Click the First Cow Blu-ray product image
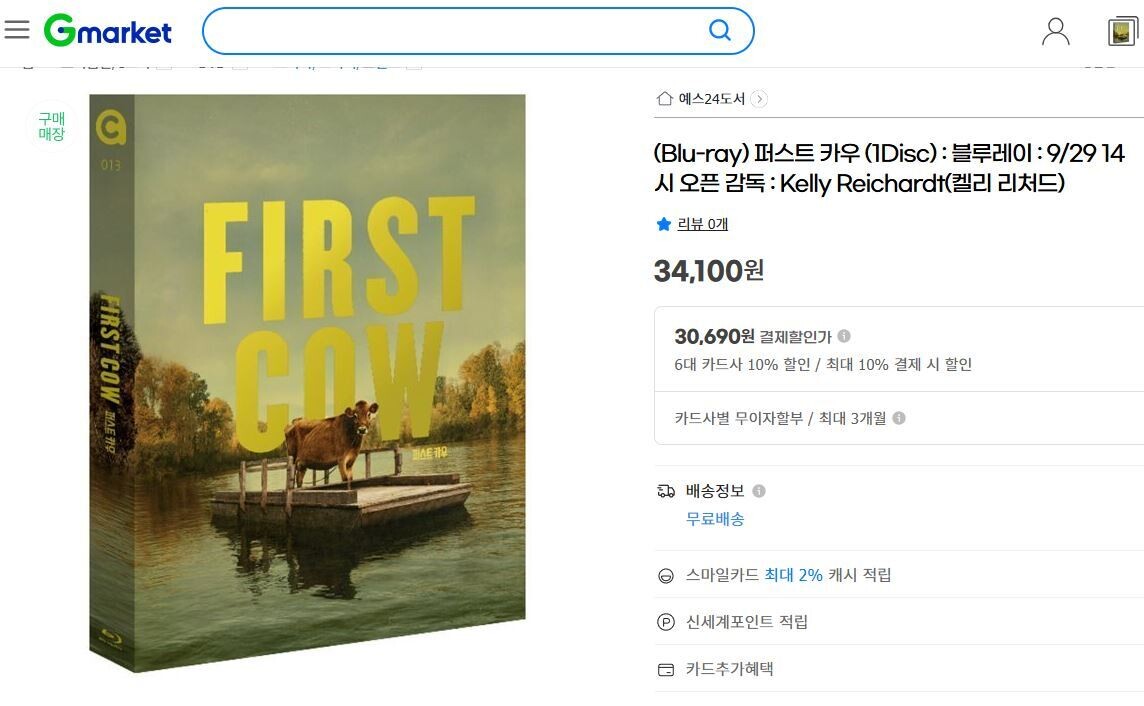This screenshot has height=706, width=1144. tap(307, 382)
